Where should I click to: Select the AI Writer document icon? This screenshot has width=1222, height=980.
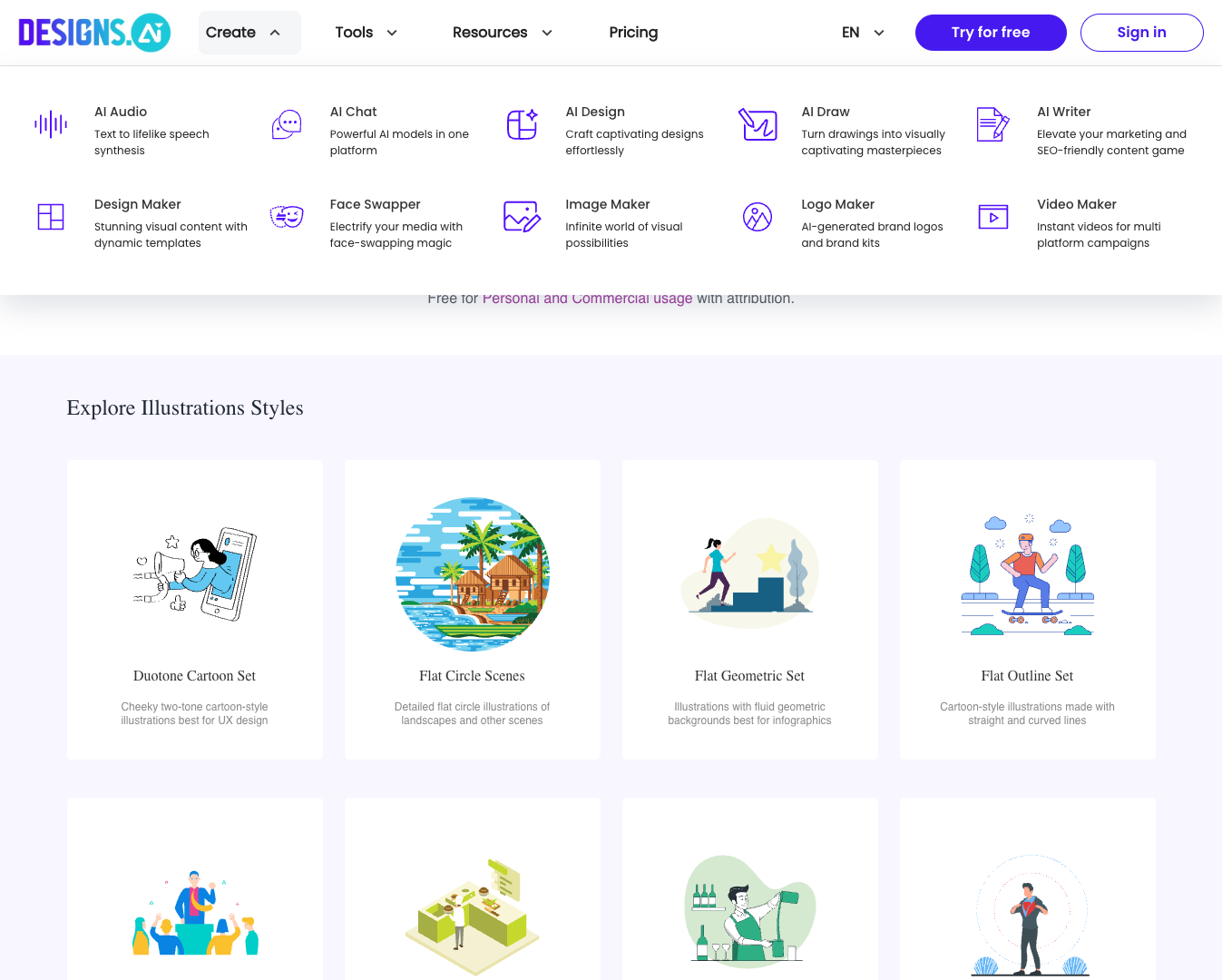pos(993,125)
